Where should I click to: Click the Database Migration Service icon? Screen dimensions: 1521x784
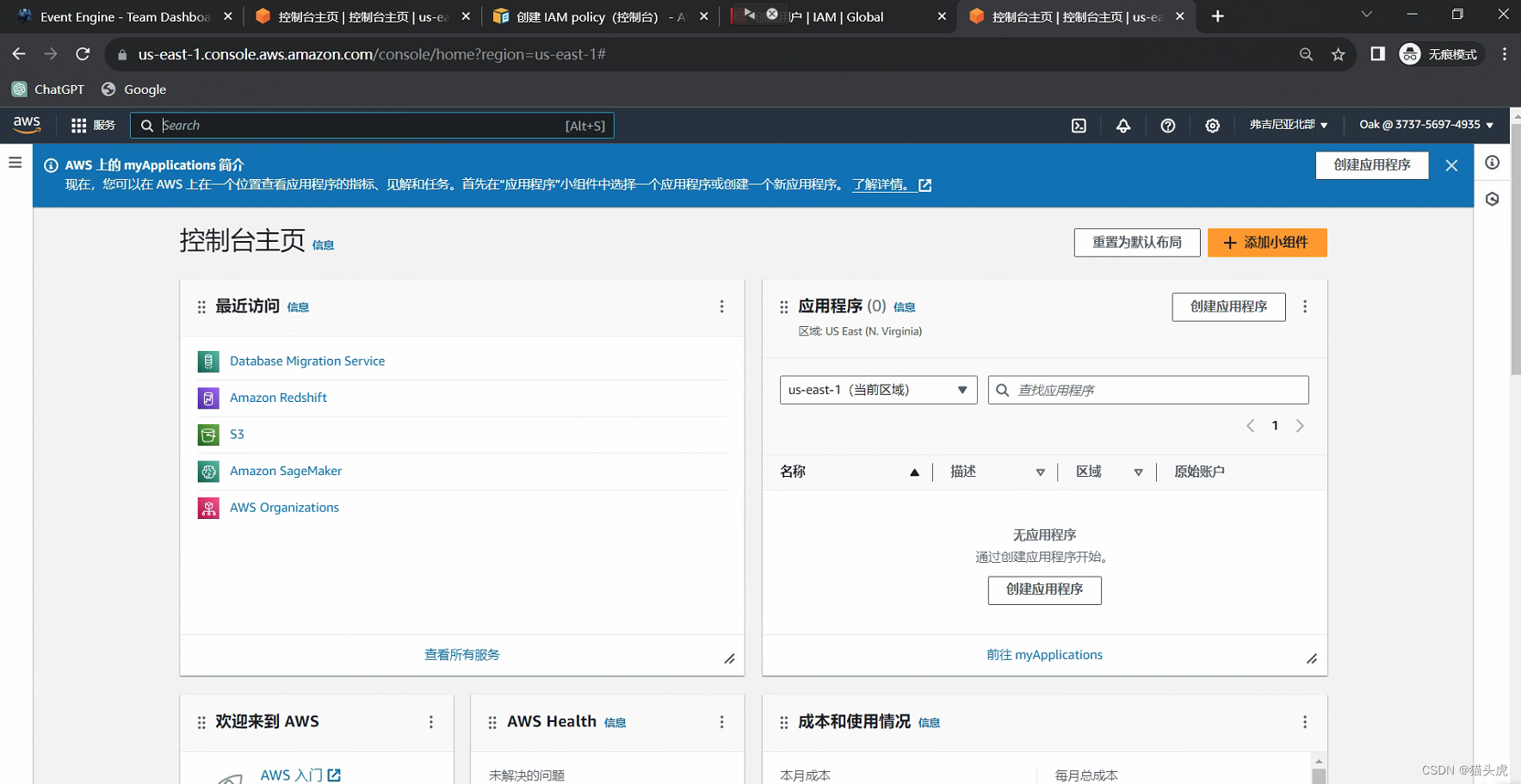(x=208, y=361)
